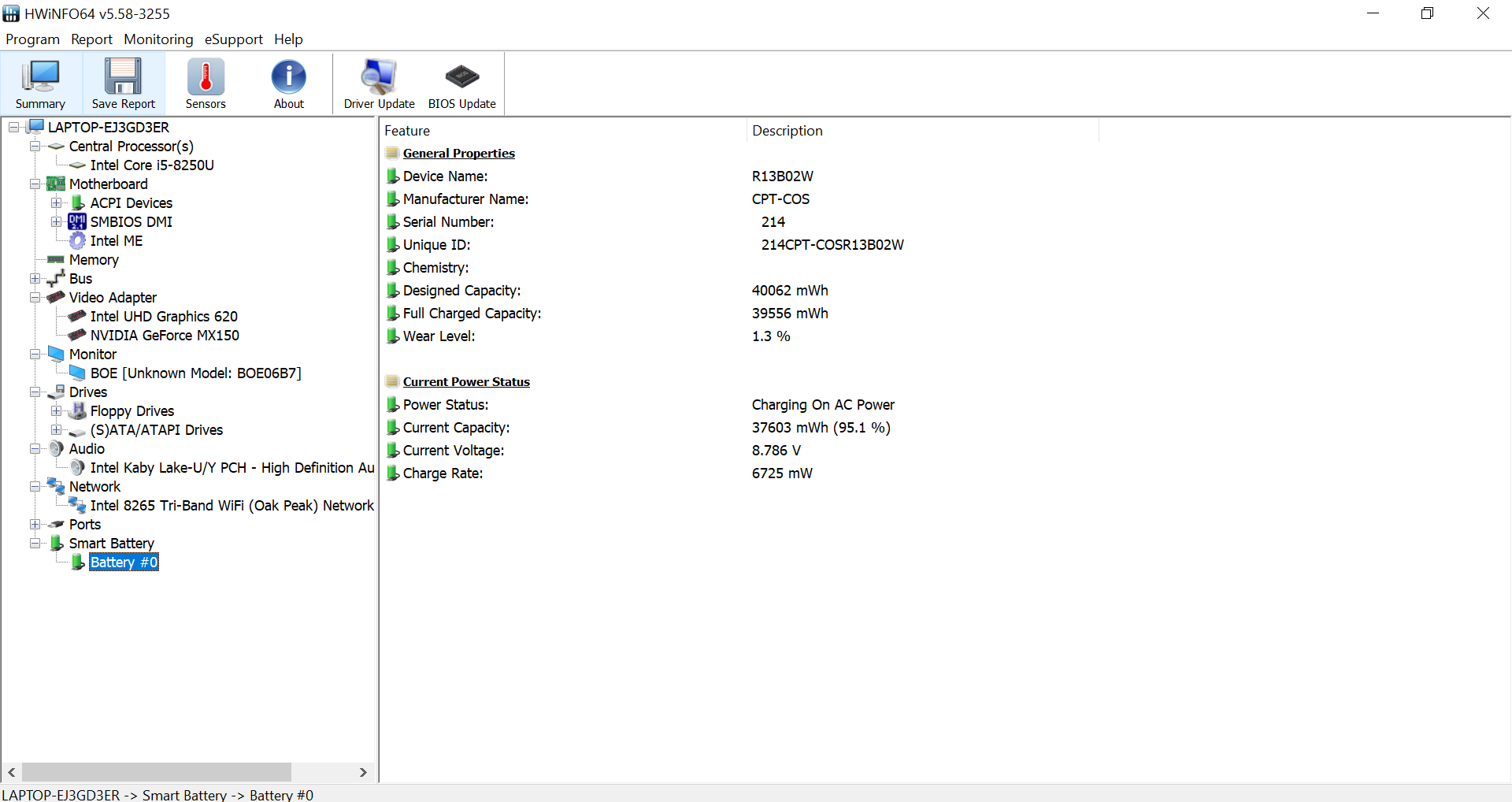Click the status bar path text

point(157,795)
